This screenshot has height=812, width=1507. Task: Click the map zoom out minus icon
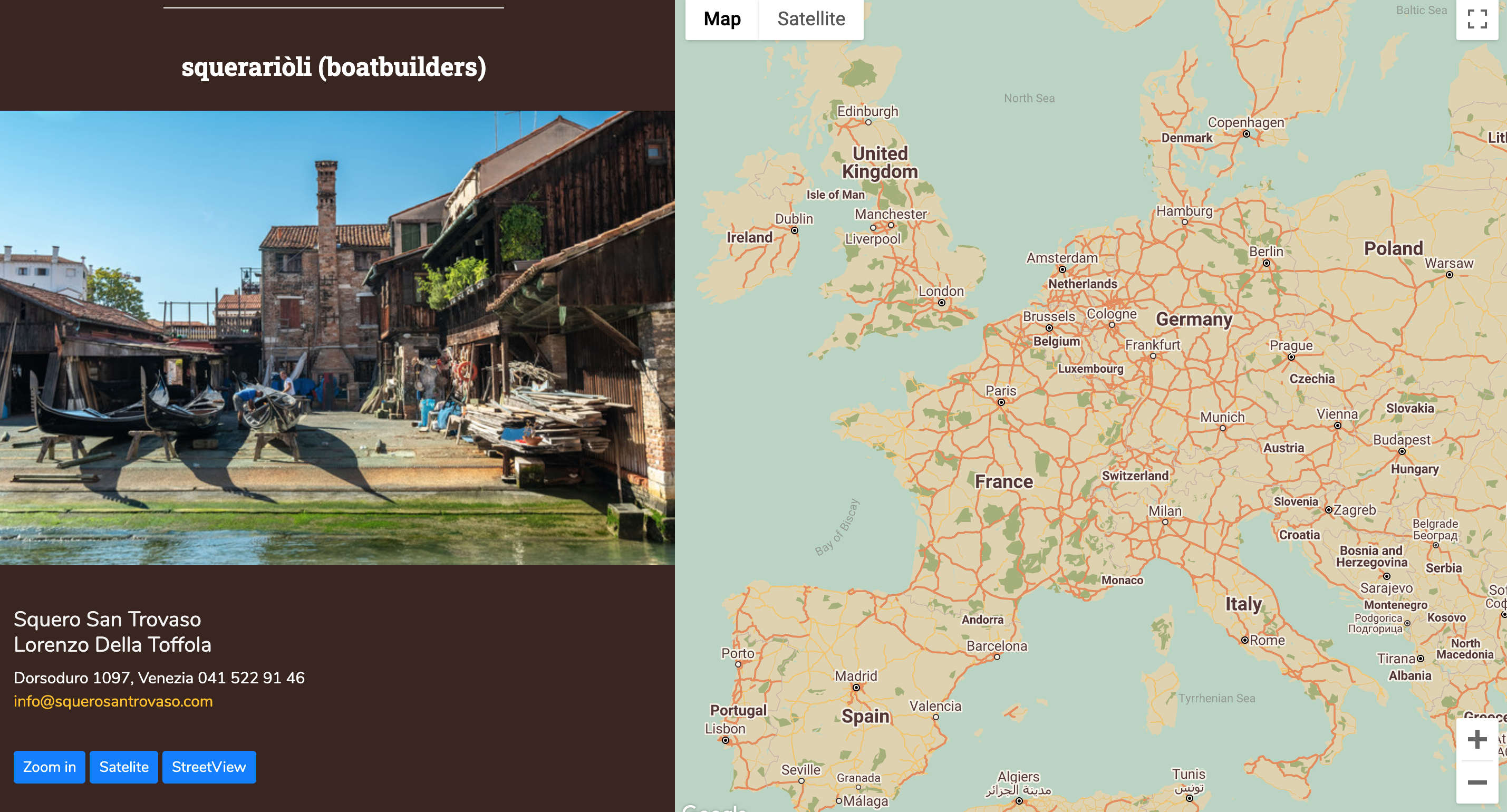click(1476, 782)
